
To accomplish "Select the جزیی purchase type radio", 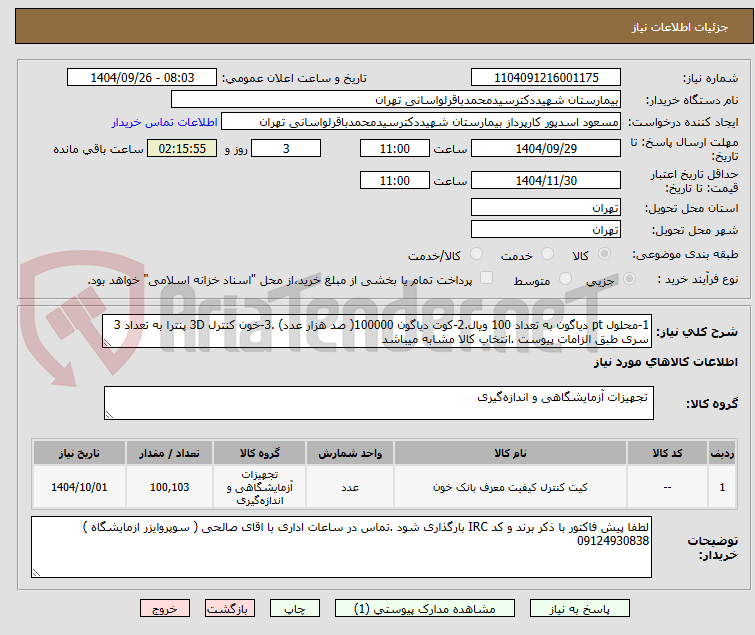I will click(629, 279).
